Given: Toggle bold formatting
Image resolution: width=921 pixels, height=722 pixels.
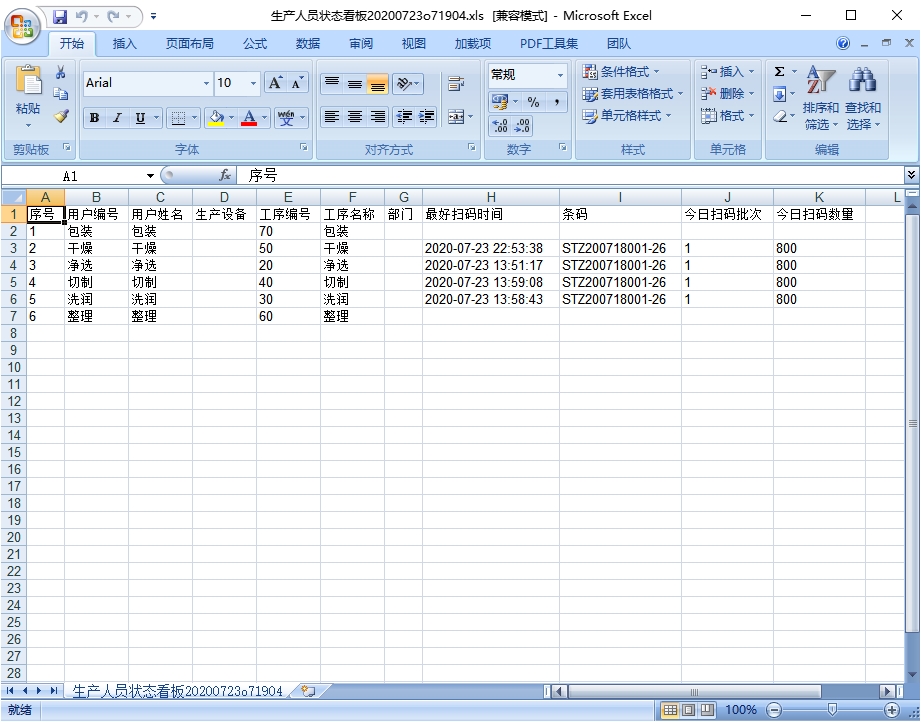Looking at the screenshot, I should pos(94,118).
